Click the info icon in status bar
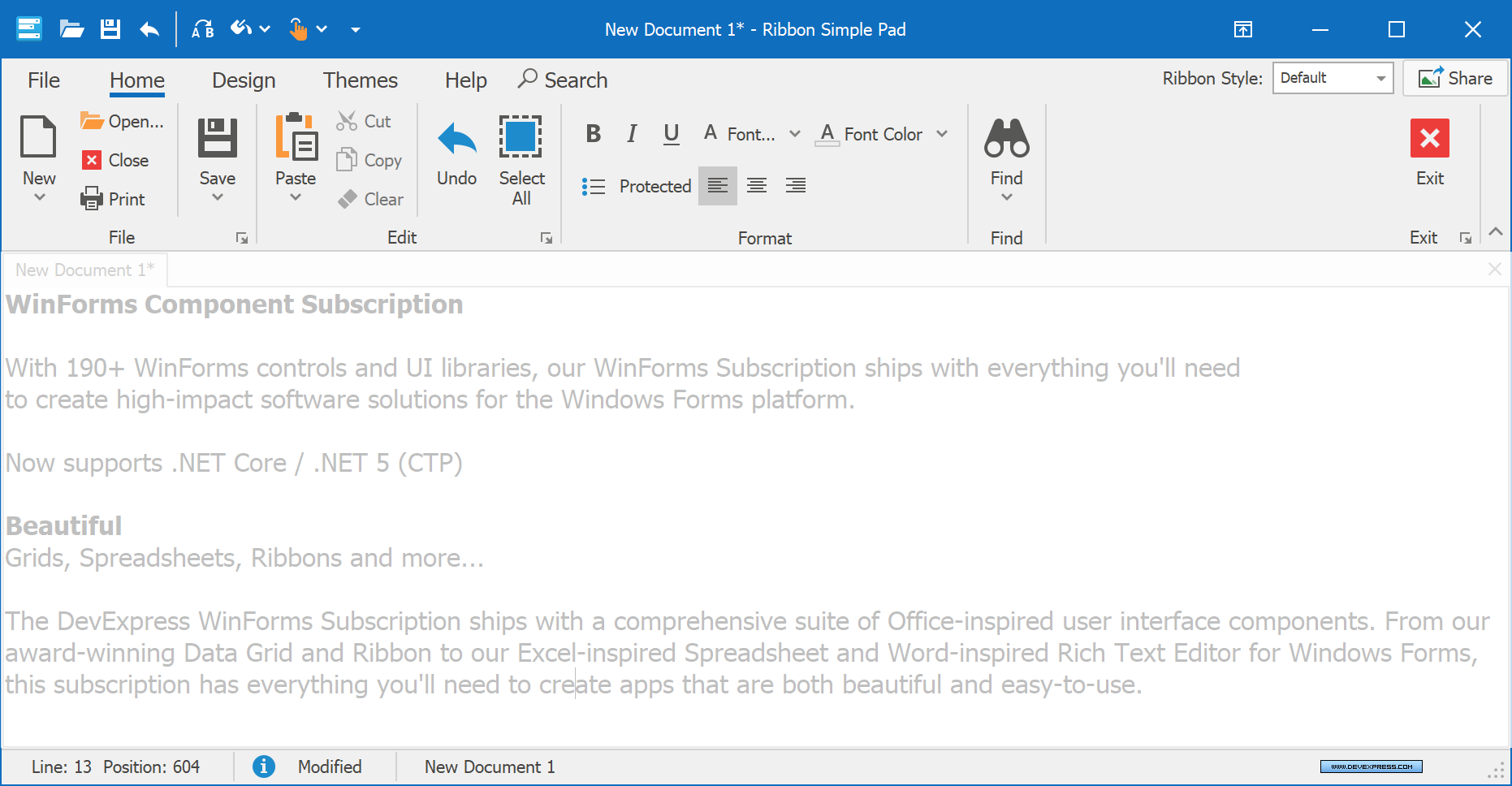 click(x=264, y=767)
